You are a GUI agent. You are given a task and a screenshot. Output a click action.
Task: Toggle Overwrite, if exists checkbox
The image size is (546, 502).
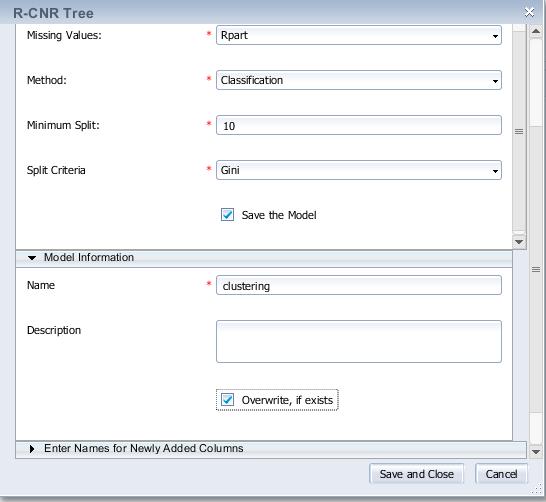[227, 400]
